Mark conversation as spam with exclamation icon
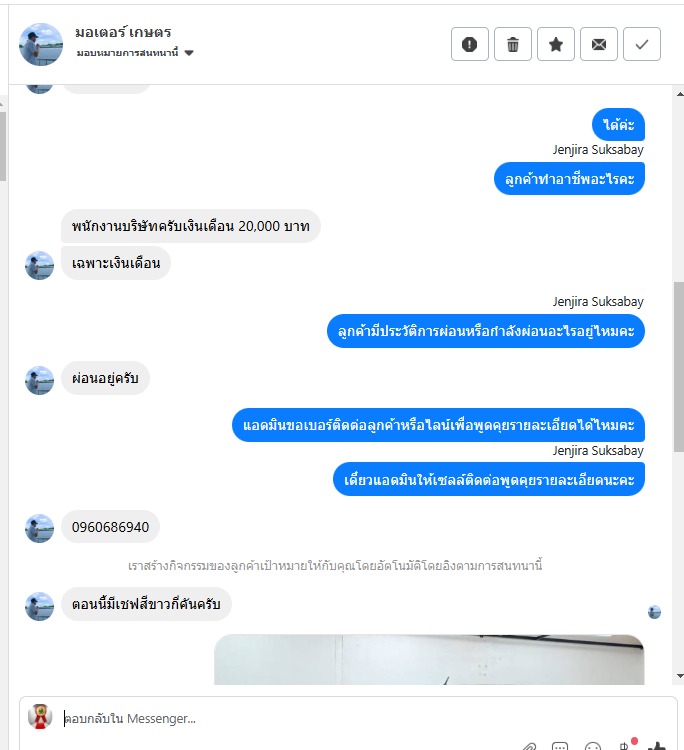 coord(469,44)
